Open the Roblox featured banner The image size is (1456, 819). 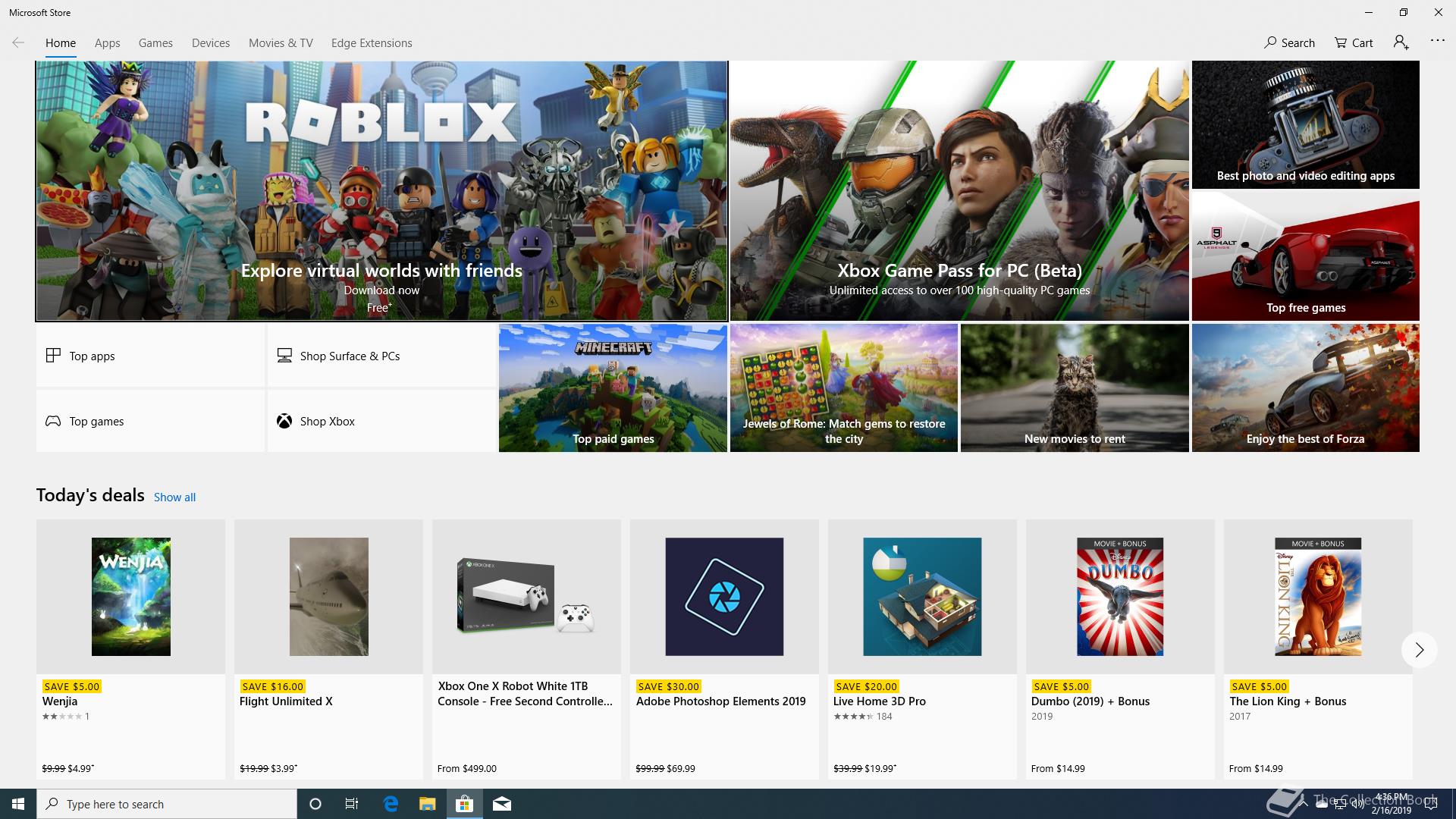381,191
